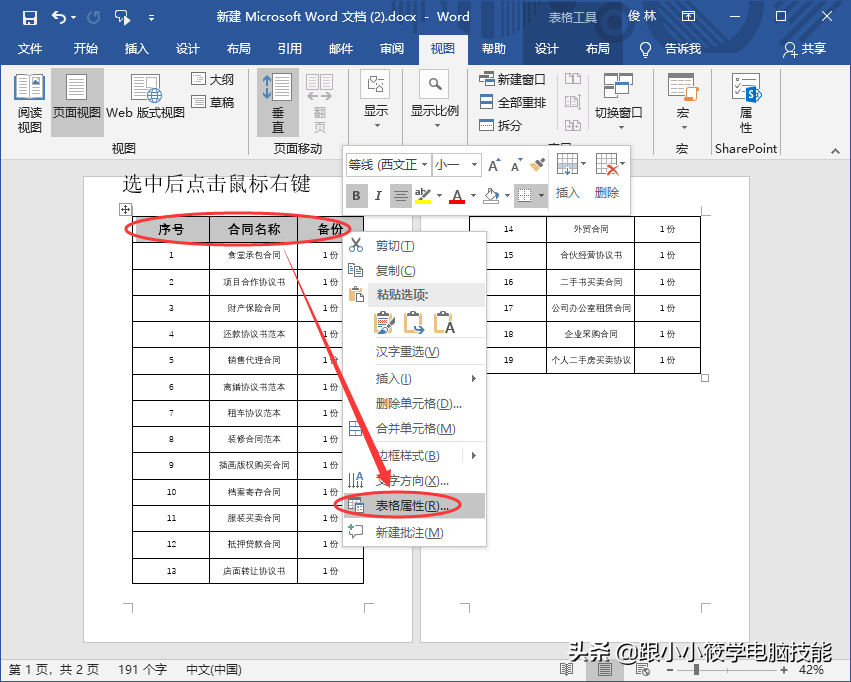The width and height of the screenshot is (851, 682).
Task: Open the Review (审阅) tab
Action: point(392,49)
